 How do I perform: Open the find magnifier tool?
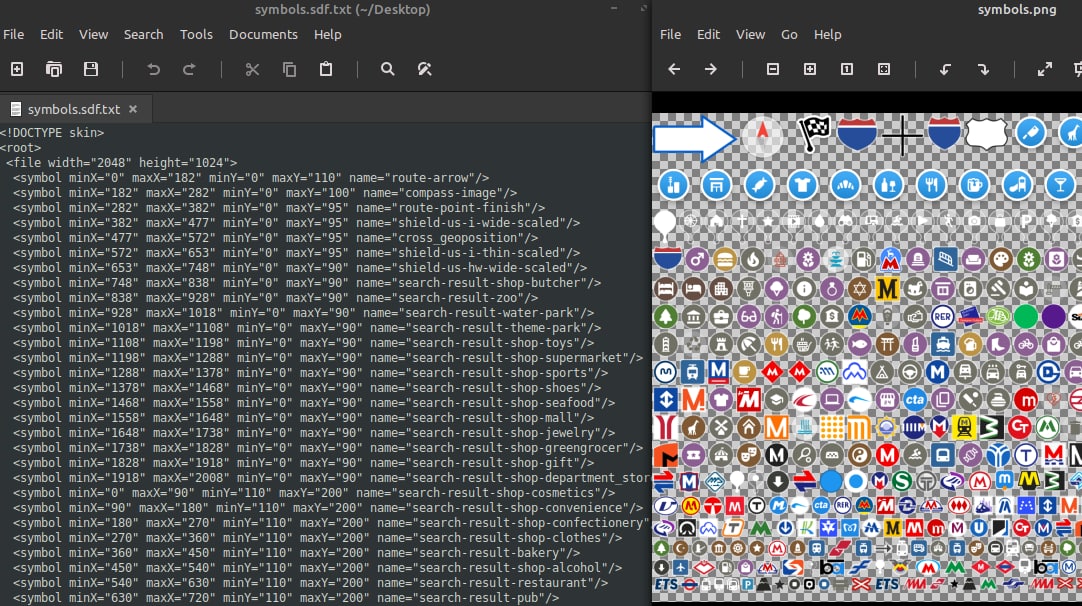[388, 69]
